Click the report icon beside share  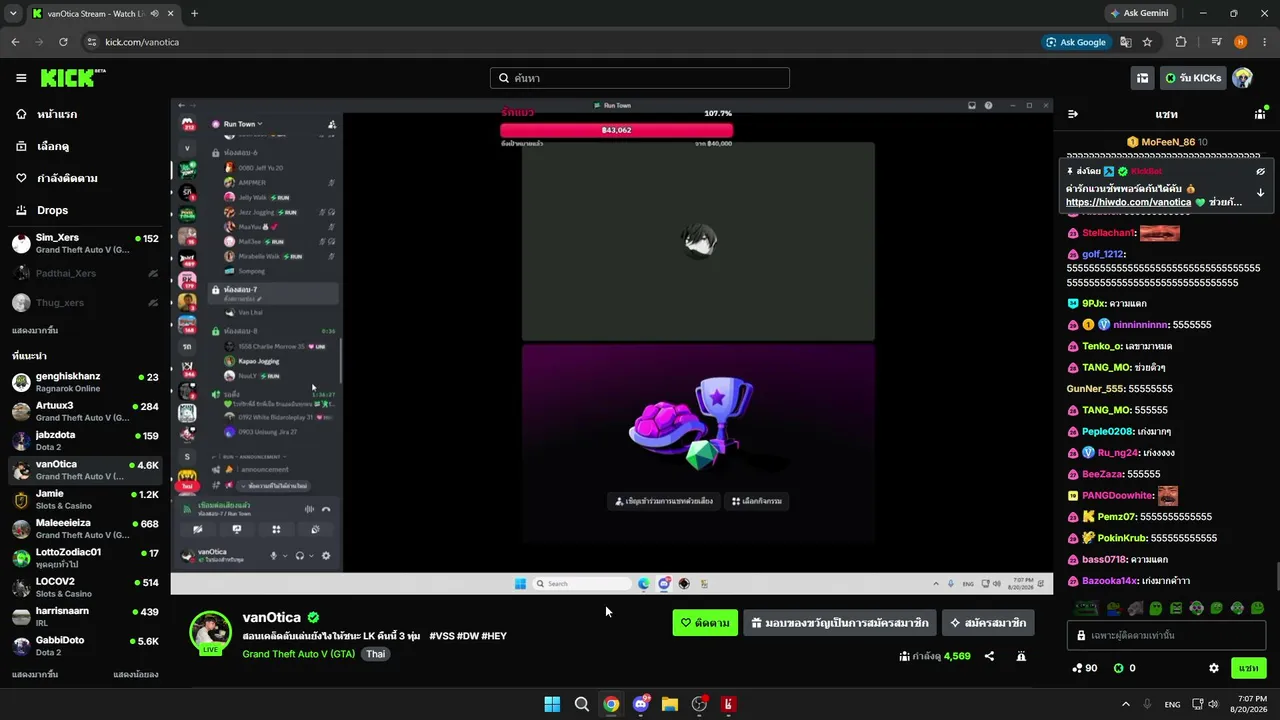(x=1021, y=656)
